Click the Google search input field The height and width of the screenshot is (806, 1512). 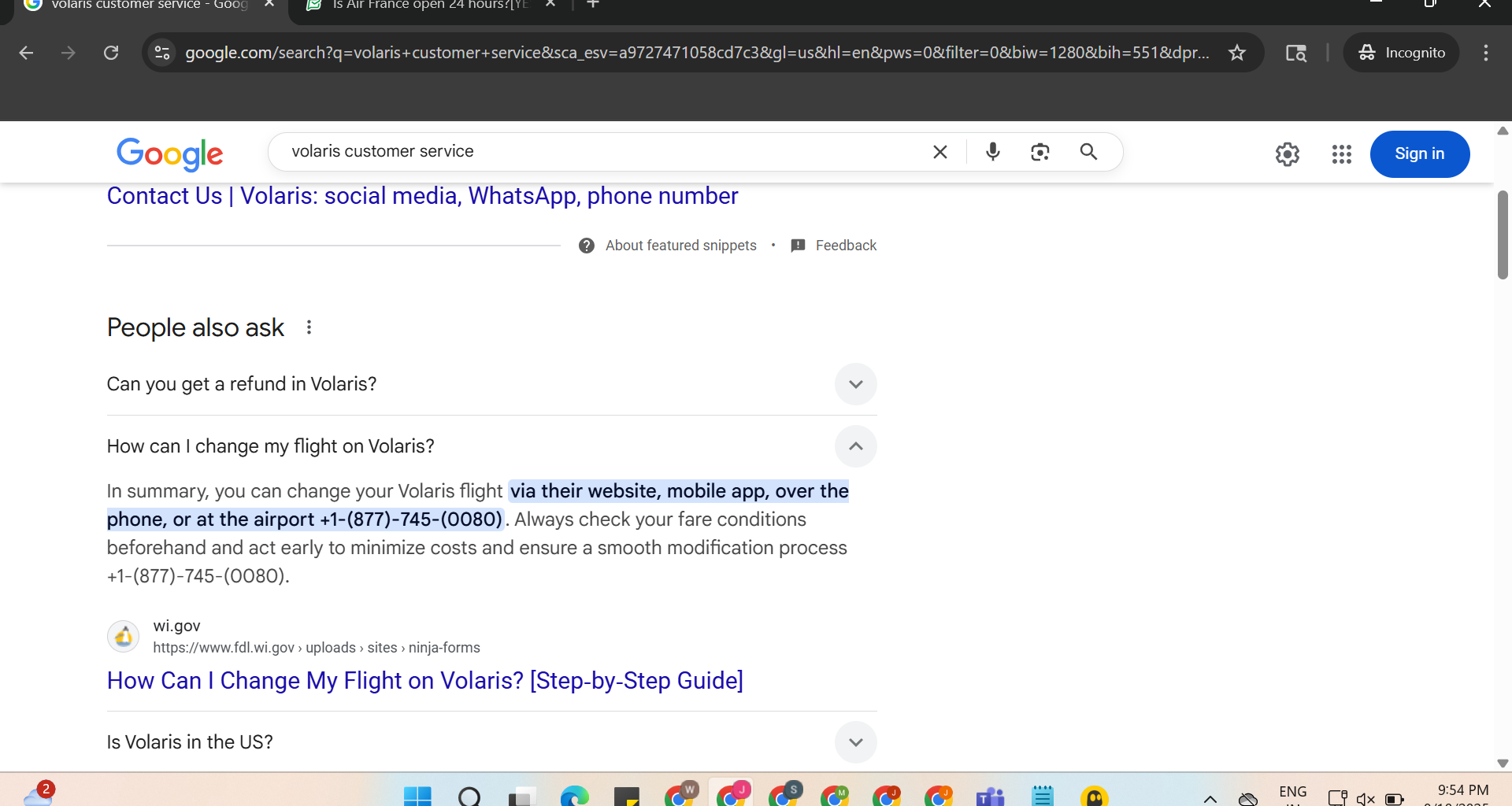[x=606, y=151]
